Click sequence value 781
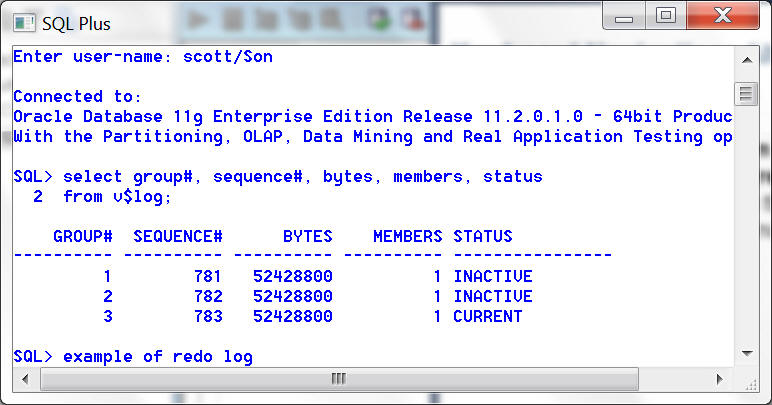This screenshot has width=772, height=405. click(x=208, y=277)
